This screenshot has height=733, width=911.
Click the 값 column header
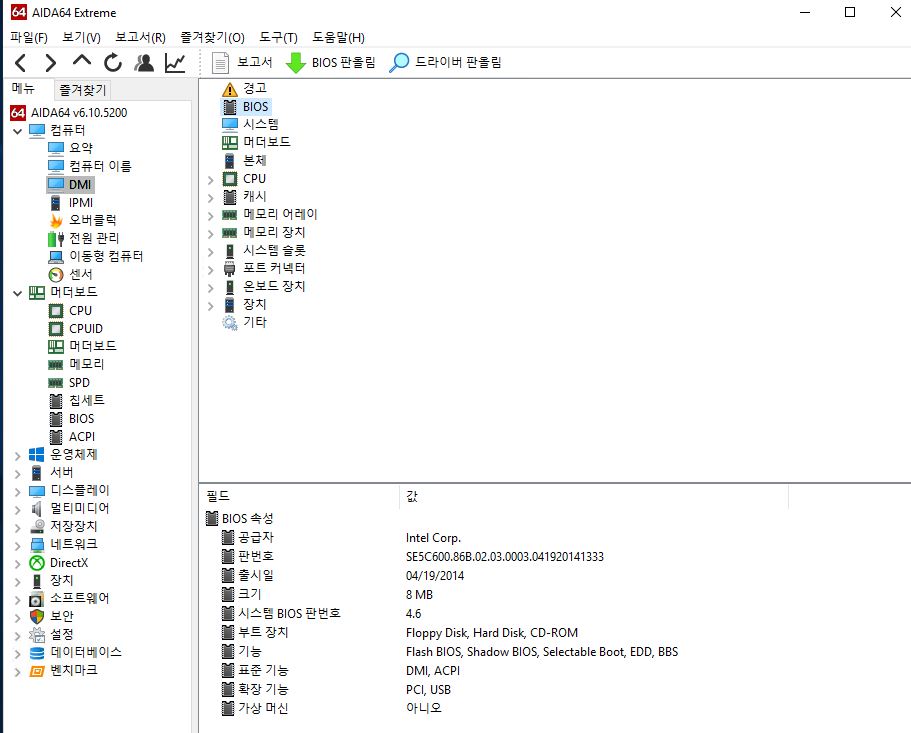(594, 496)
